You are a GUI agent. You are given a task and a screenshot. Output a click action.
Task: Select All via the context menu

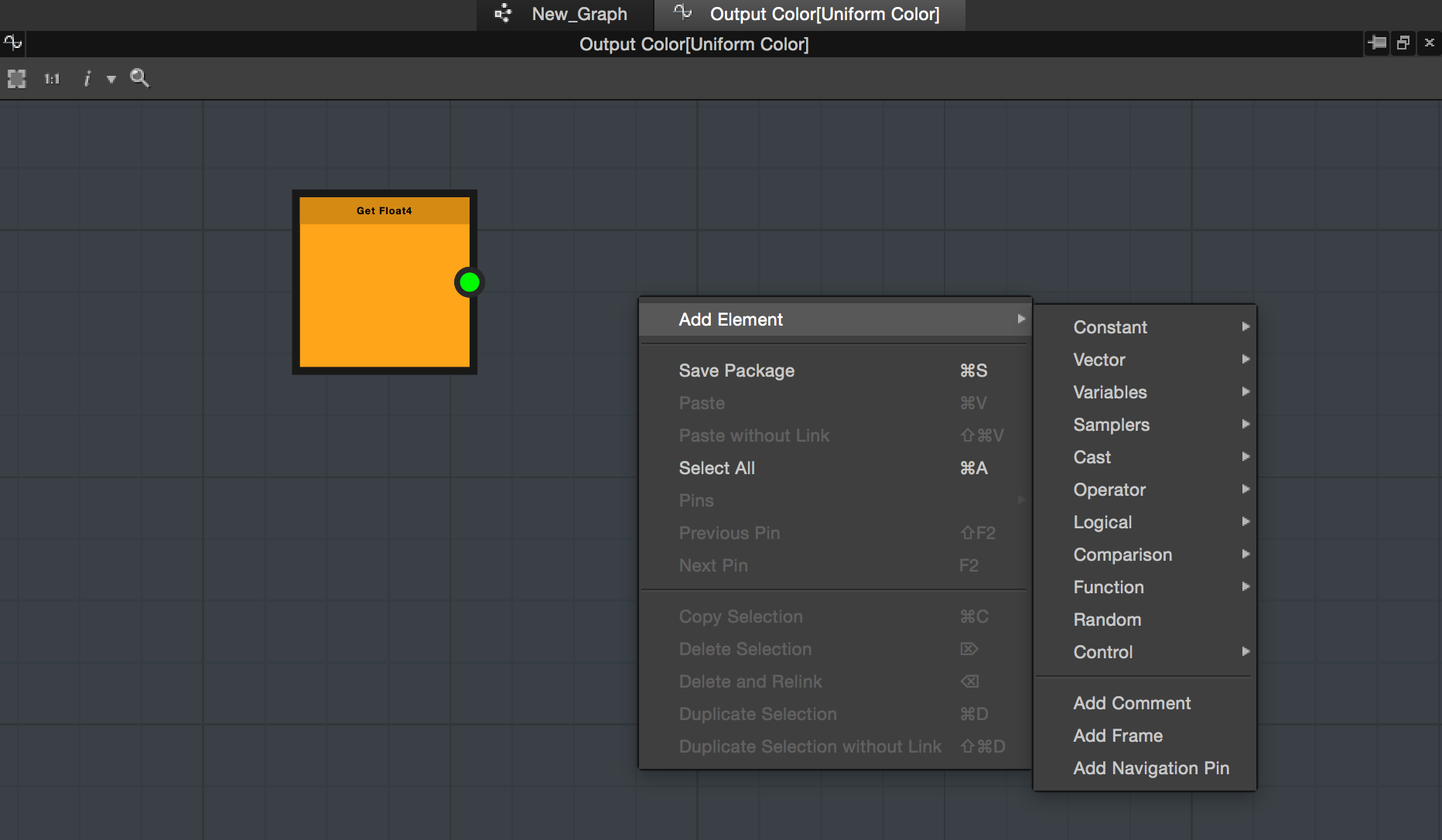click(716, 468)
